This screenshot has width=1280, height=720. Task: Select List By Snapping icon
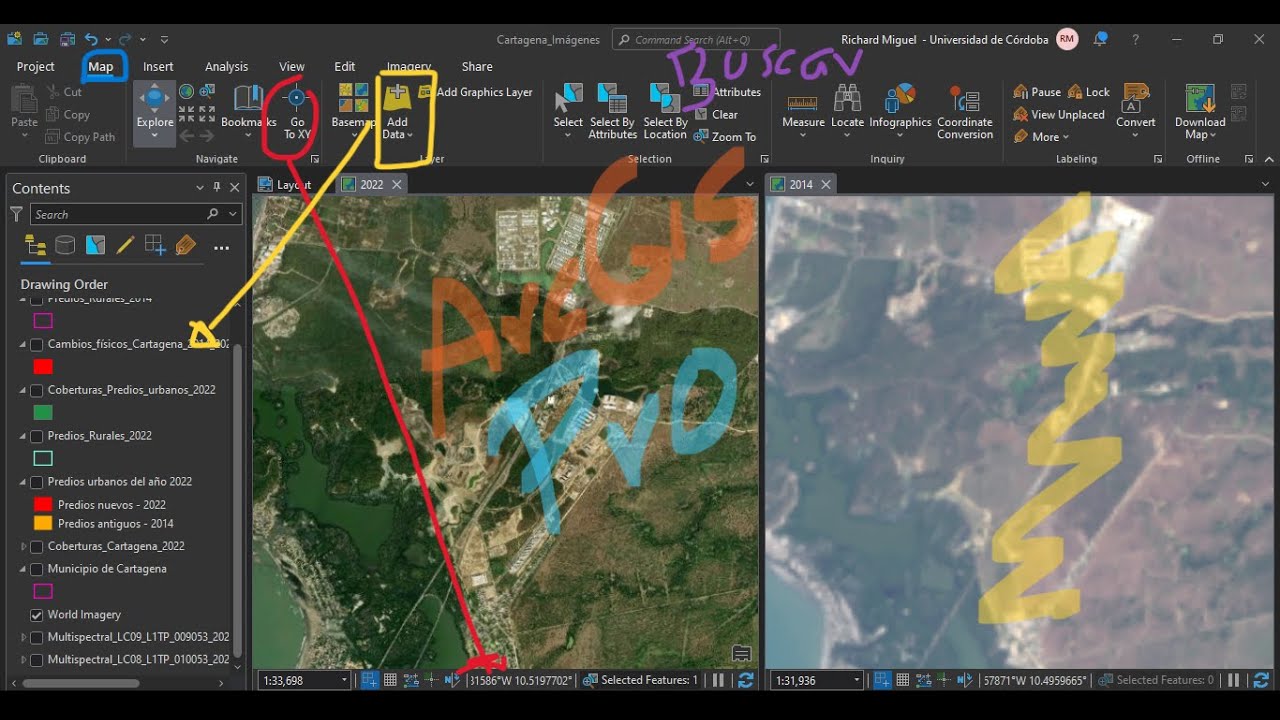coord(155,246)
